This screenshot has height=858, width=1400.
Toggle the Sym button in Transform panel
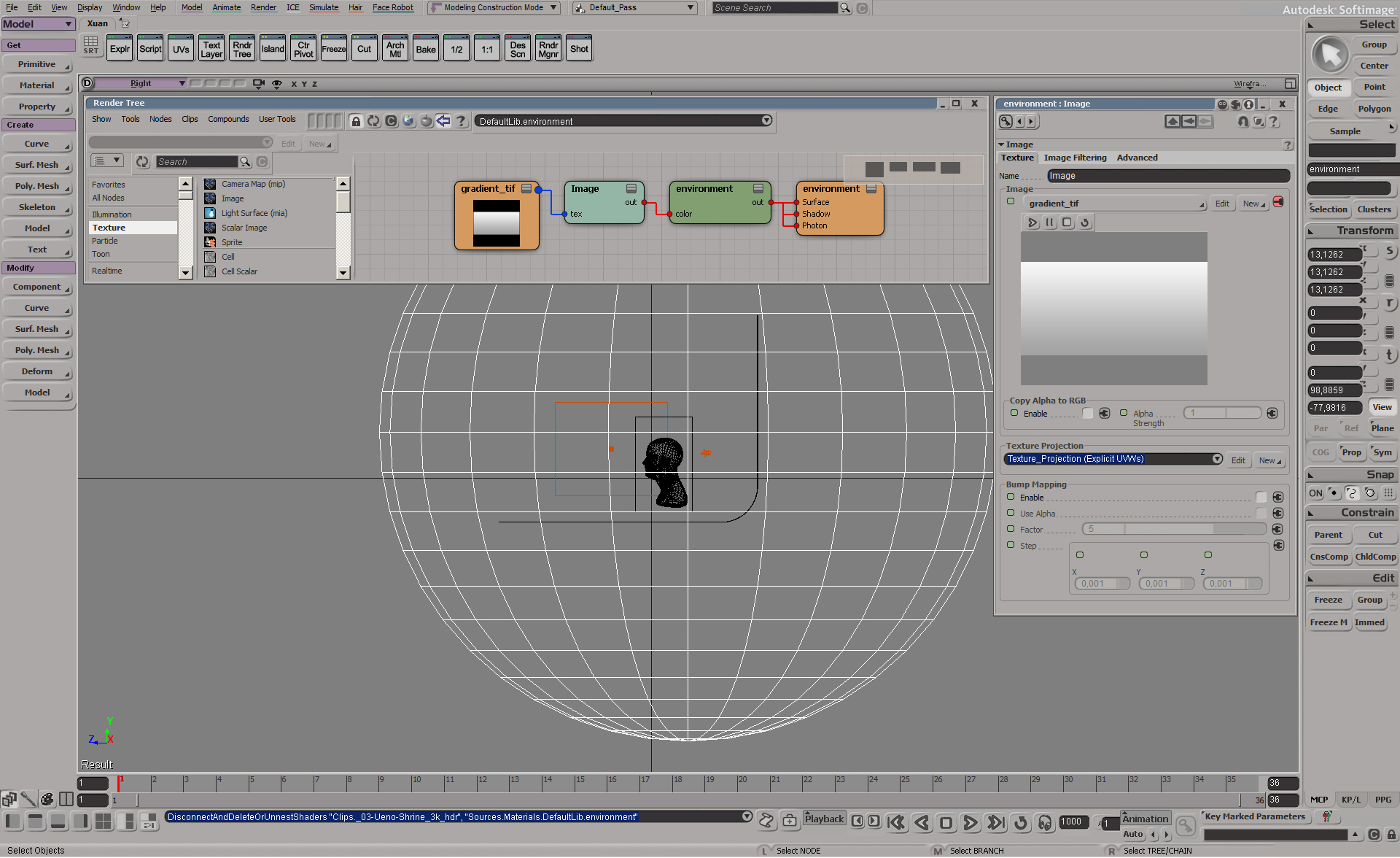1382,452
